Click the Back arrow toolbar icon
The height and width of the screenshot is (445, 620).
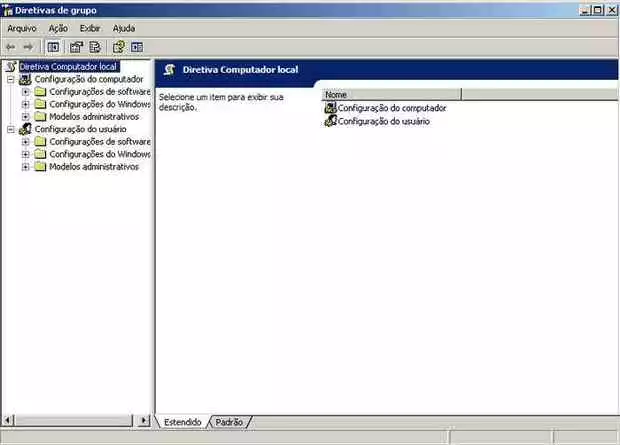11,47
